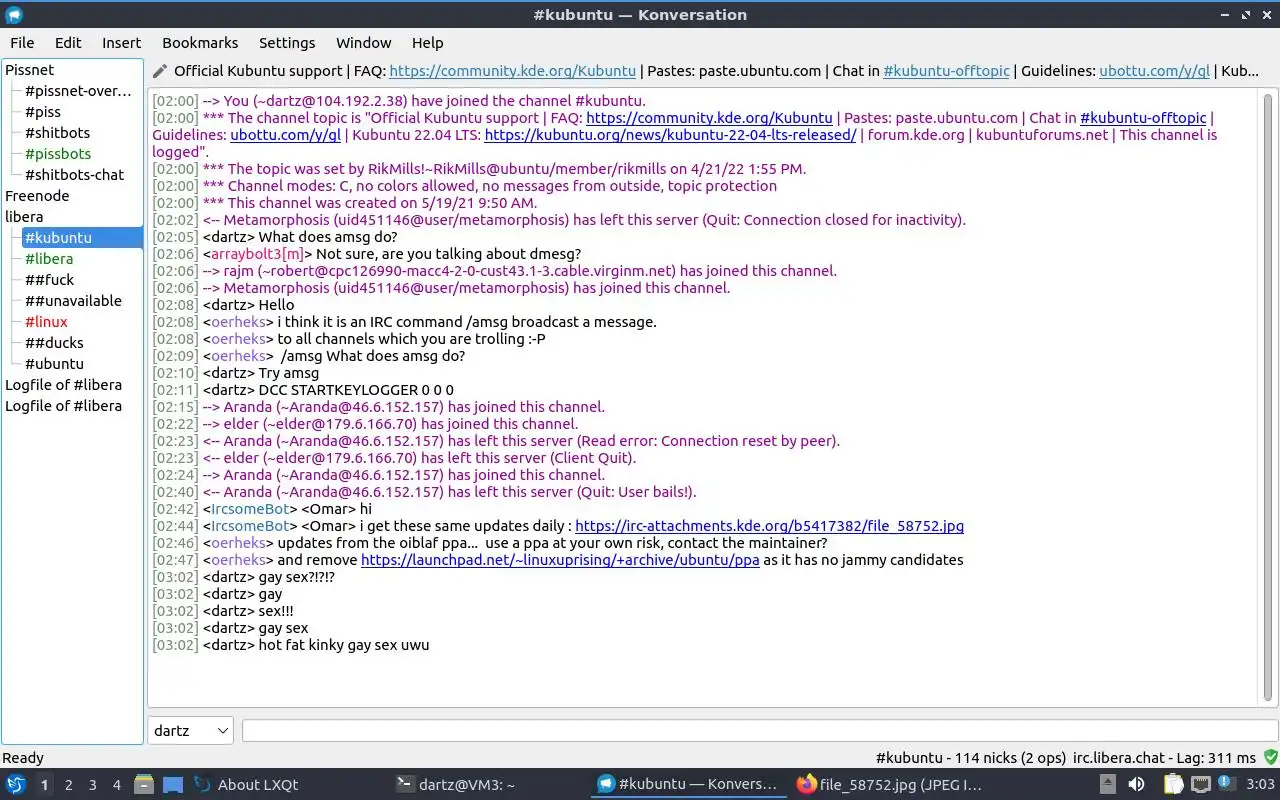Click the 'Ready' status bar text
This screenshot has height=800, width=1280.
pyautogui.click(x=23, y=758)
